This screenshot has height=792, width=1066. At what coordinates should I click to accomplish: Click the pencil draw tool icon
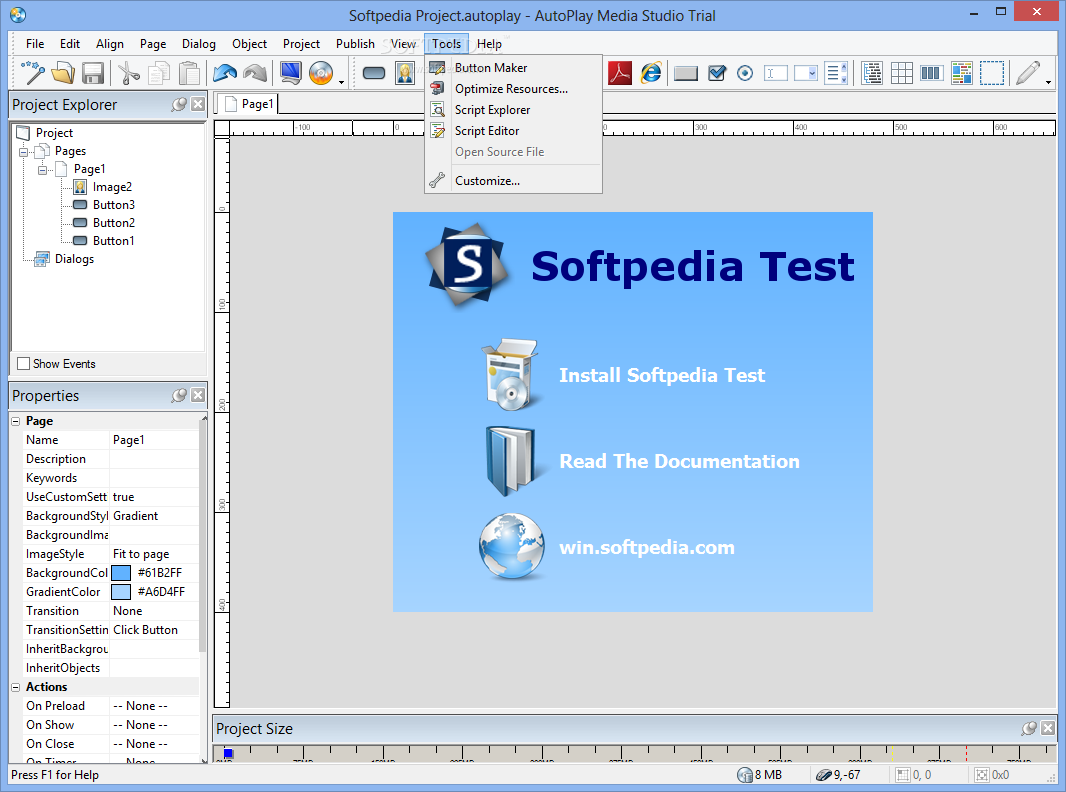coord(1028,73)
